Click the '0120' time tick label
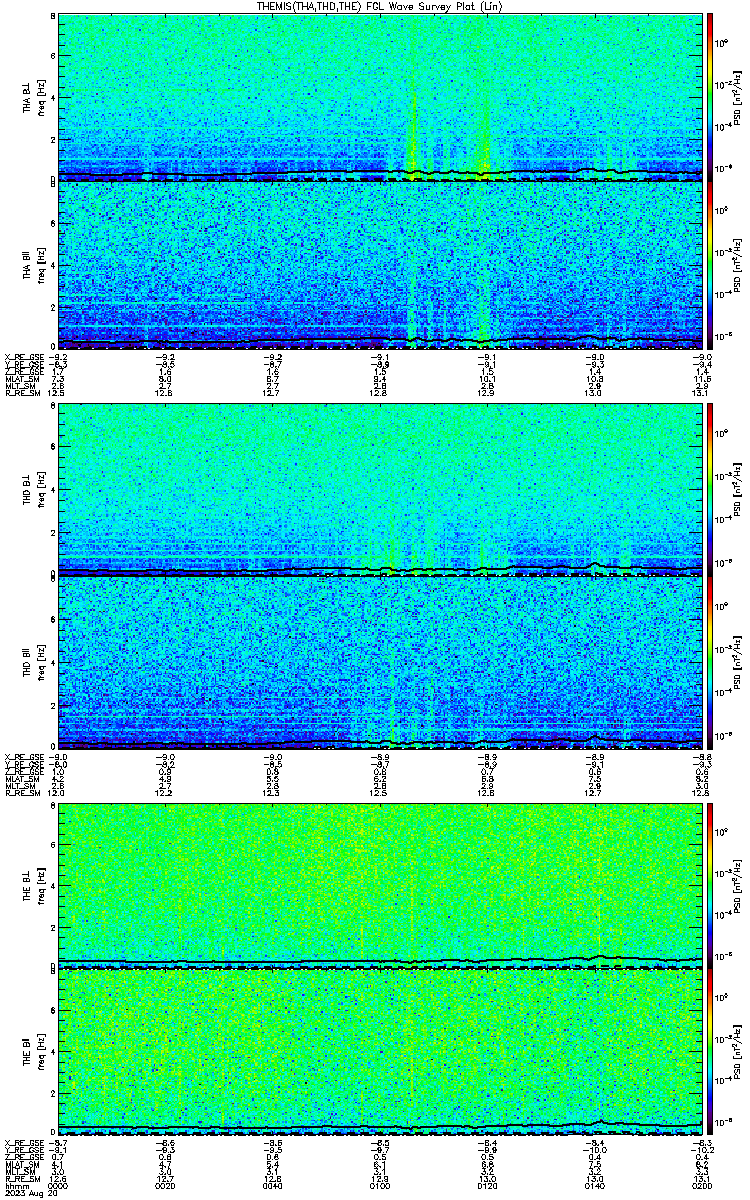Image resolution: width=750 pixels, height=1200 pixels. pyautogui.click(x=487, y=1186)
